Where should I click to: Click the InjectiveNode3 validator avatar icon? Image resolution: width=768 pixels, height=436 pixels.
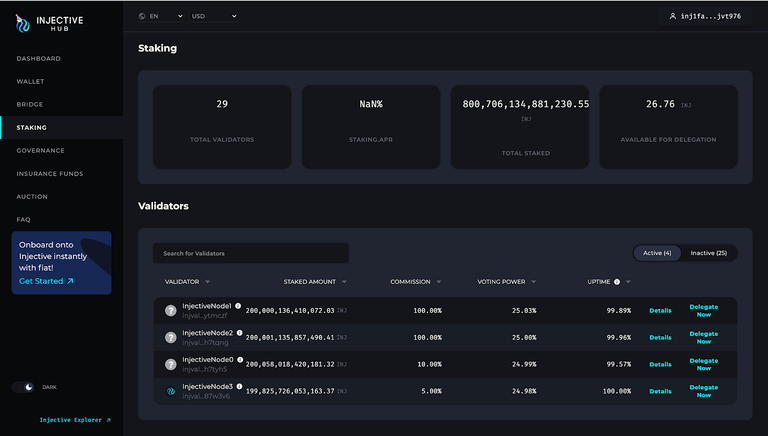(x=171, y=391)
